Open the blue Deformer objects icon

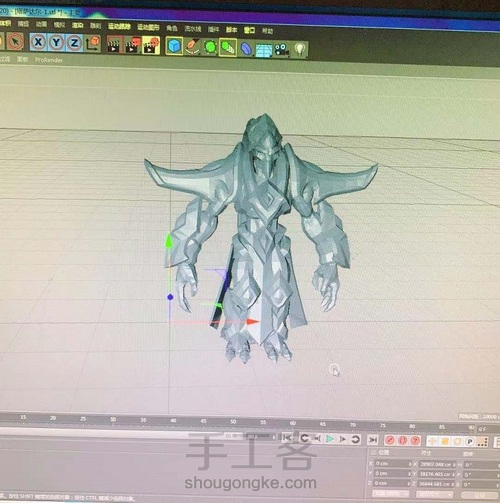(x=246, y=49)
